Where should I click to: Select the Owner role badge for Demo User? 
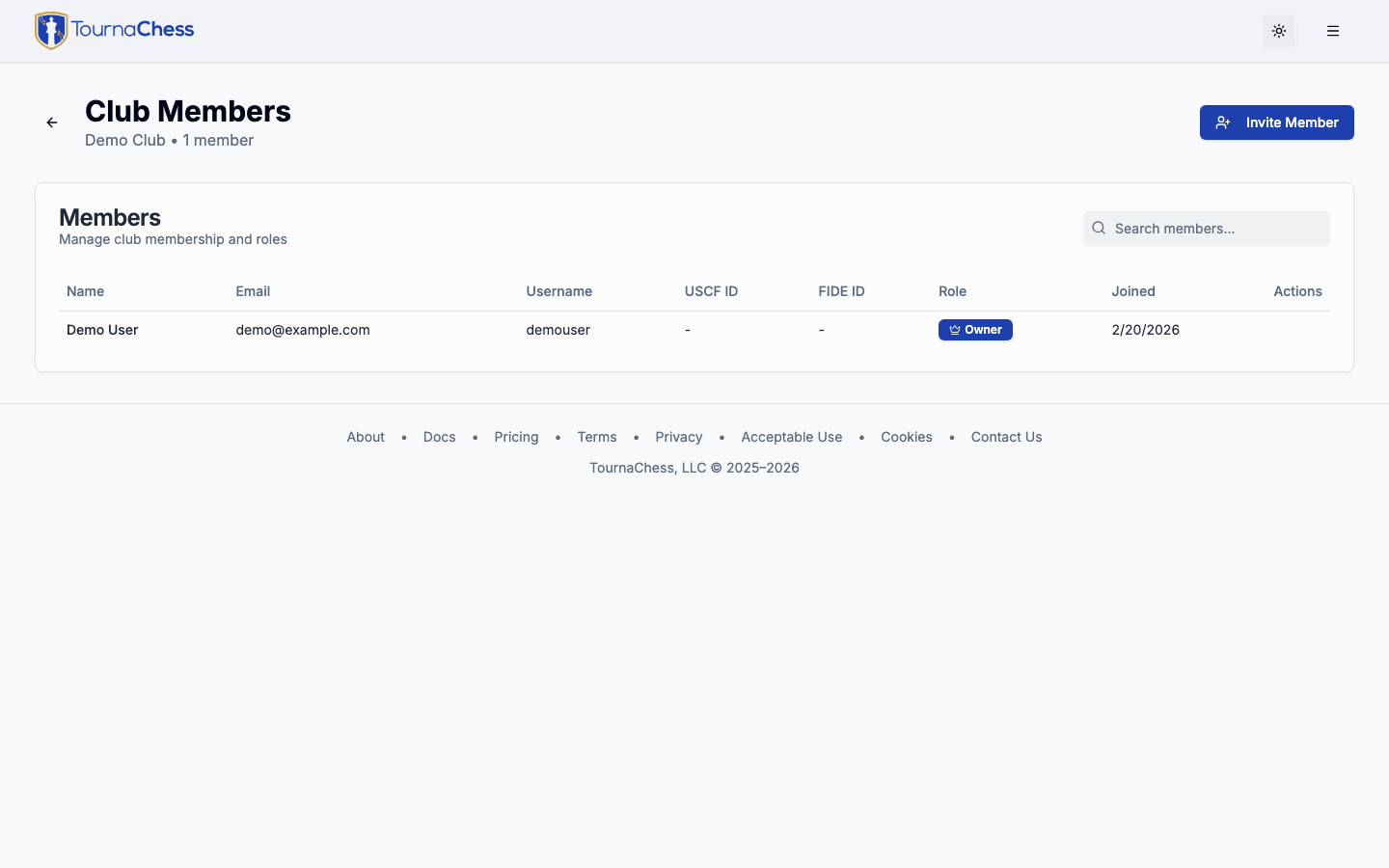tap(975, 330)
